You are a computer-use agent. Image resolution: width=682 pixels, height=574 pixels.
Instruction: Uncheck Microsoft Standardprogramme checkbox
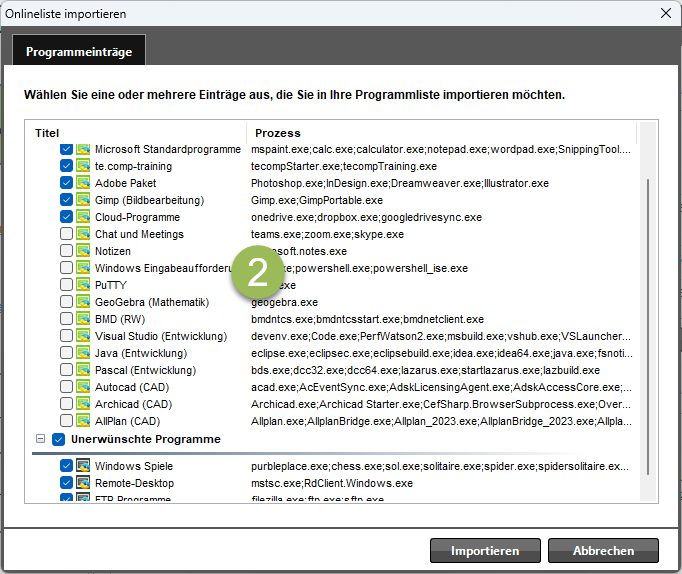point(66,149)
